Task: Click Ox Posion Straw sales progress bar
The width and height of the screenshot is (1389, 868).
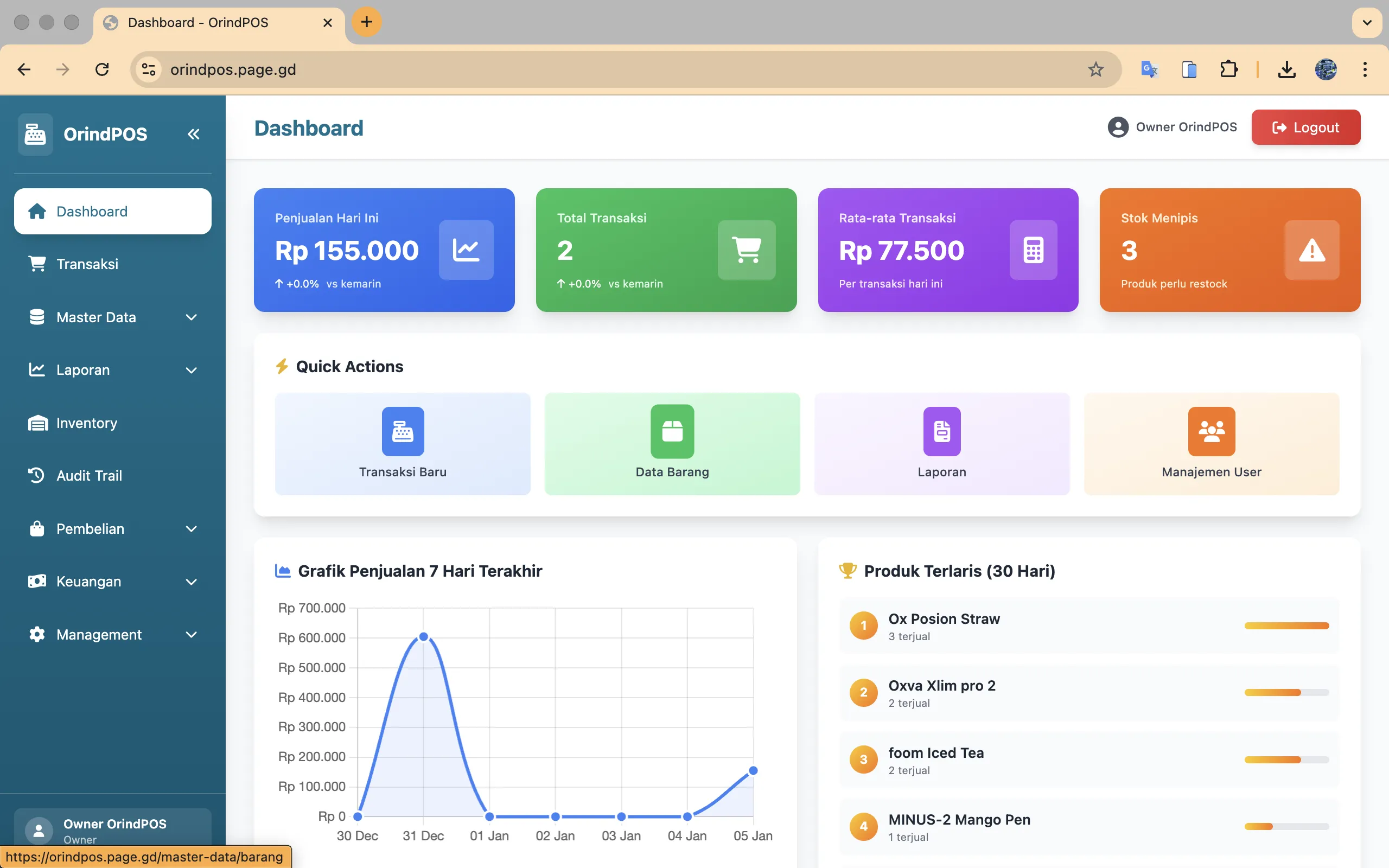Action: point(1286,626)
